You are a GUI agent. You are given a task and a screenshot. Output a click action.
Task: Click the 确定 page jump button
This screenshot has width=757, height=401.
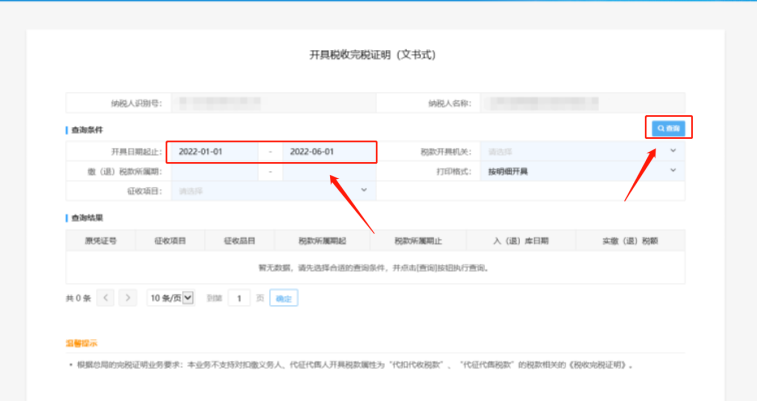pos(284,298)
